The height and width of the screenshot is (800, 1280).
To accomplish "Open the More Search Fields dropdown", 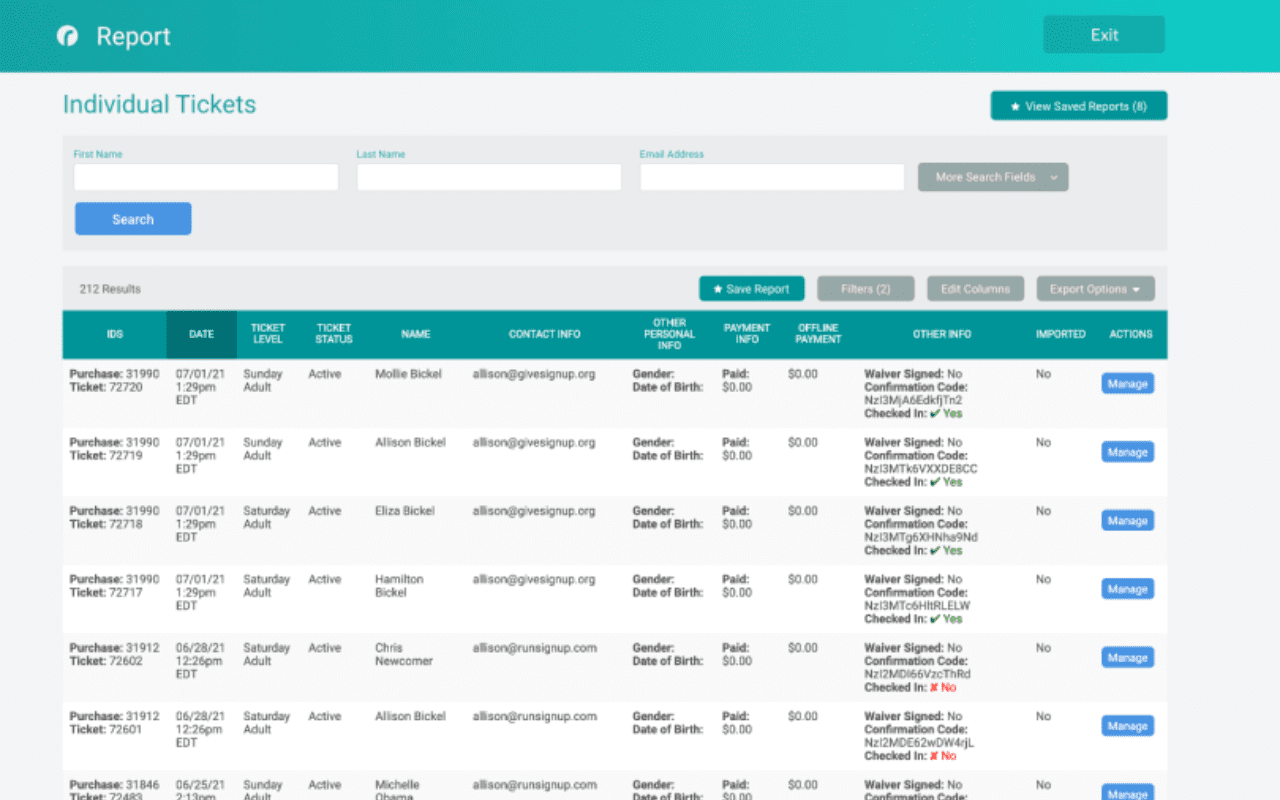I will coord(992,176).
